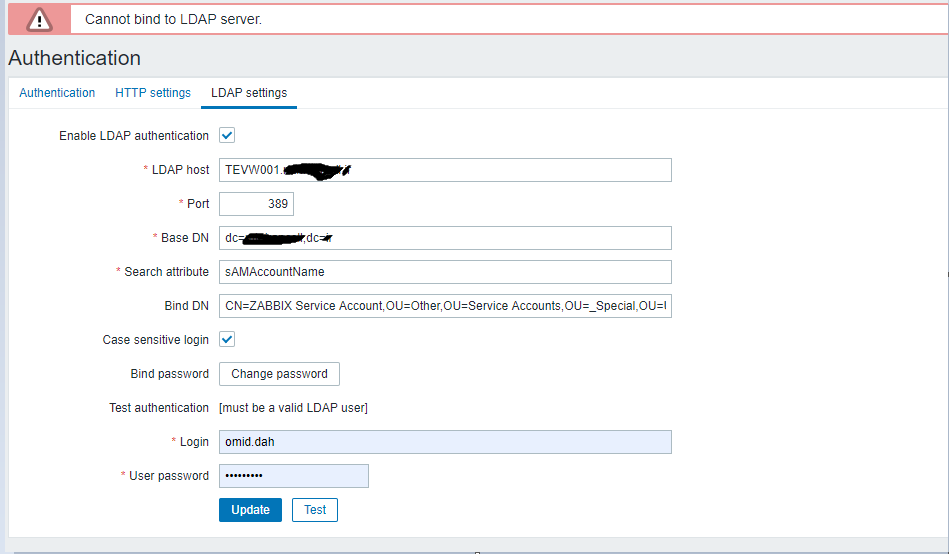This screenshot has height=554, width=949.
Task: Disable the Enable LDAP authentication checkbox
Action: (x=227, y=136)
